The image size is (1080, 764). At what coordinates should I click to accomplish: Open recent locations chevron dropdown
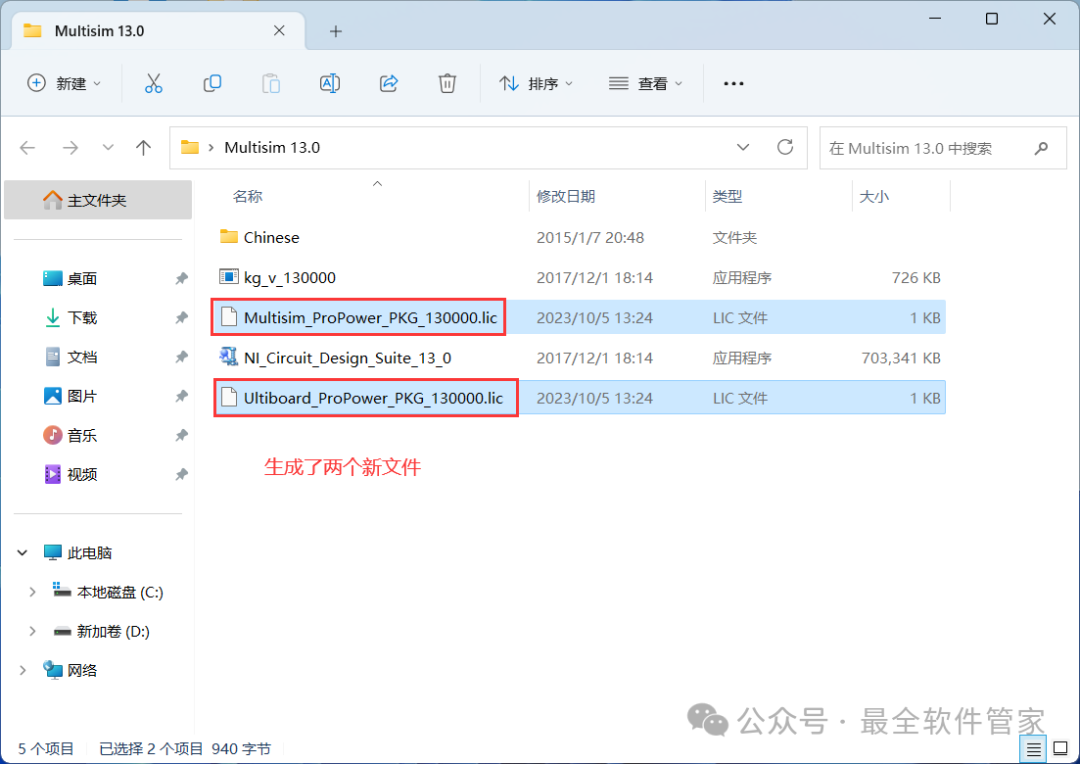point(107,147)
